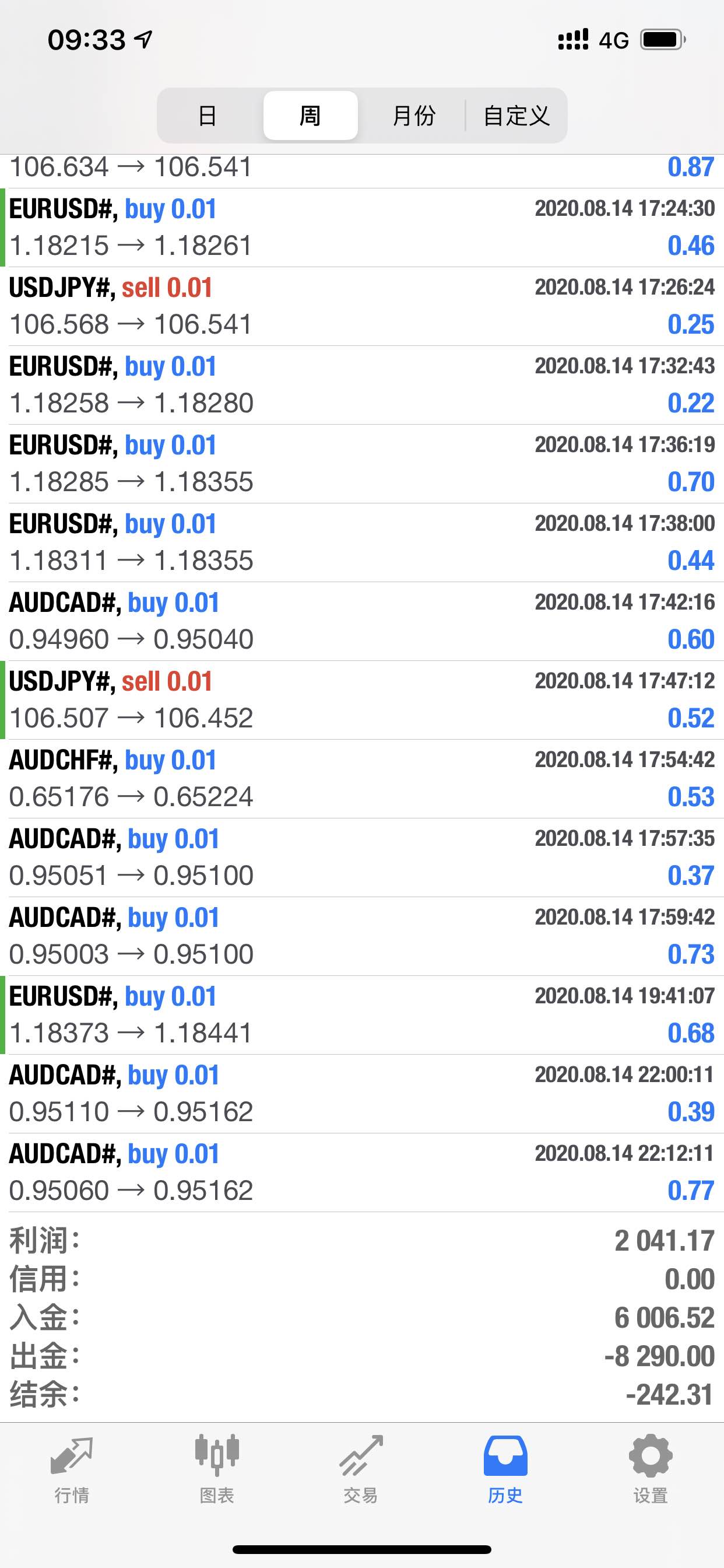The width and height of the screenshot is (724, 1568).
Task: Tap the location arrow beside the clock
Action: click(x=143, y=40)
